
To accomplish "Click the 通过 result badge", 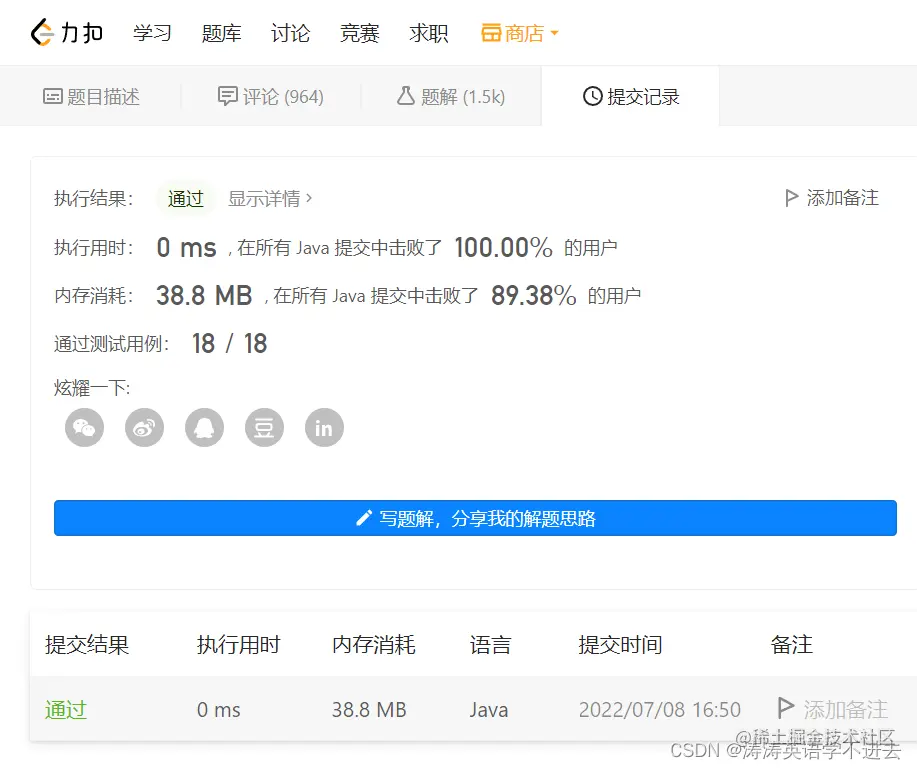I will (x=185, y=199).
